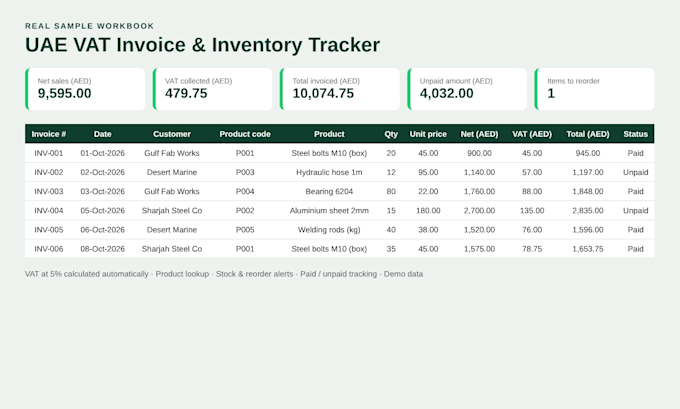Viewport: 680px width, 409px height.
Task: Click the Unpaid status for INV-004
Action: pos(635,210)
